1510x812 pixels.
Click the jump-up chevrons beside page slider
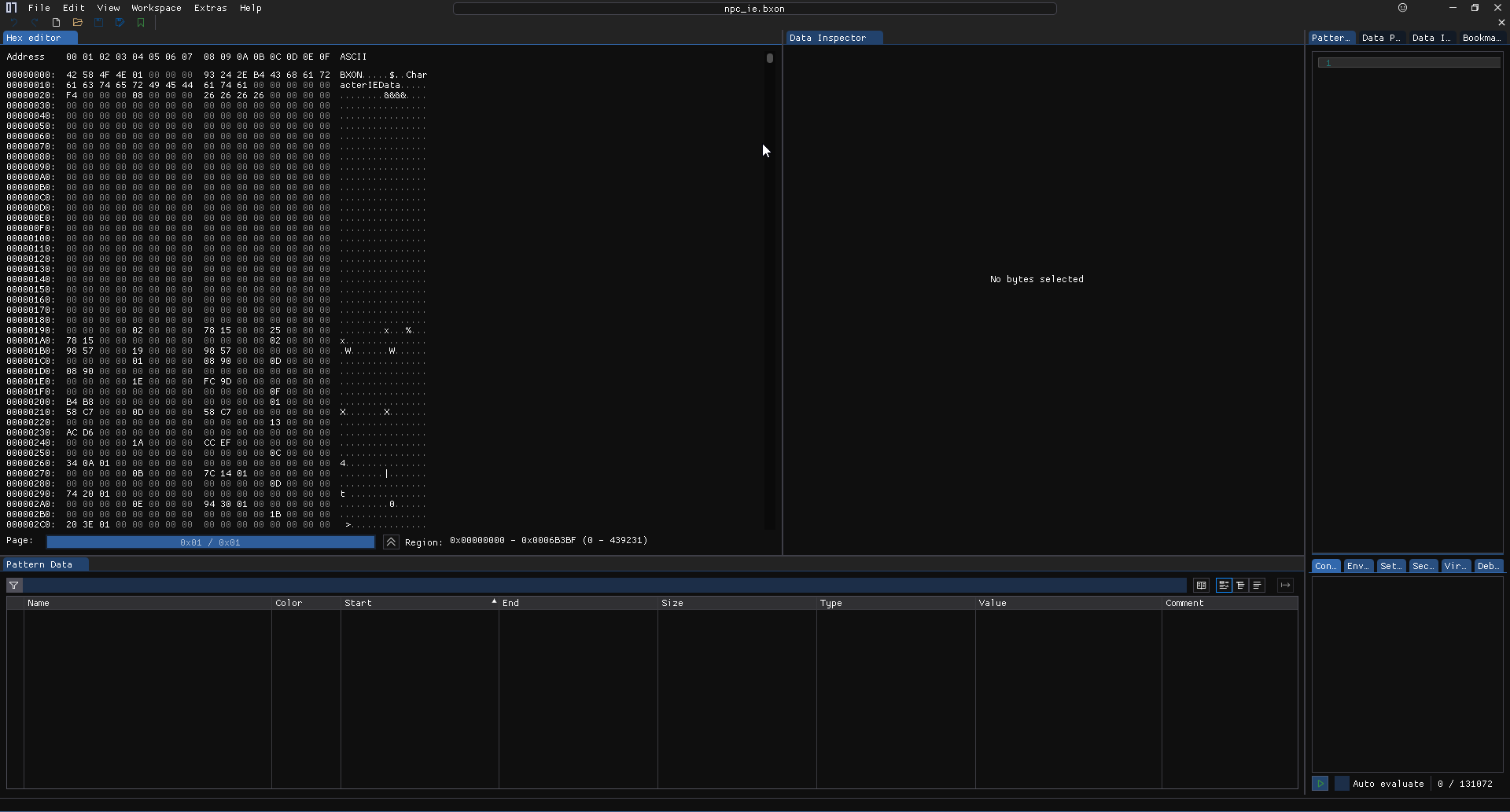(391, 542)
